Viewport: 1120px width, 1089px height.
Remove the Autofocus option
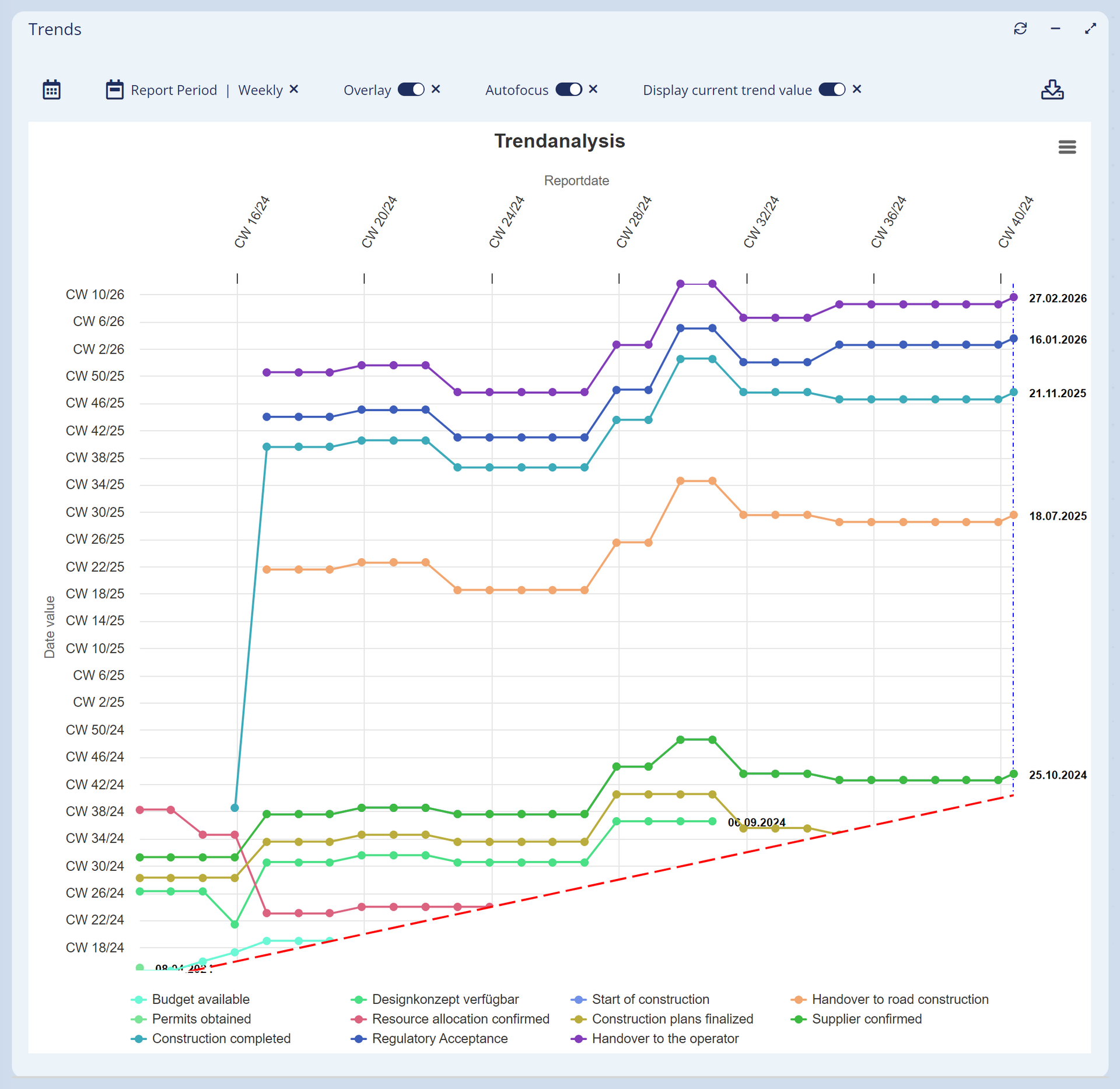tap(593, 89)
